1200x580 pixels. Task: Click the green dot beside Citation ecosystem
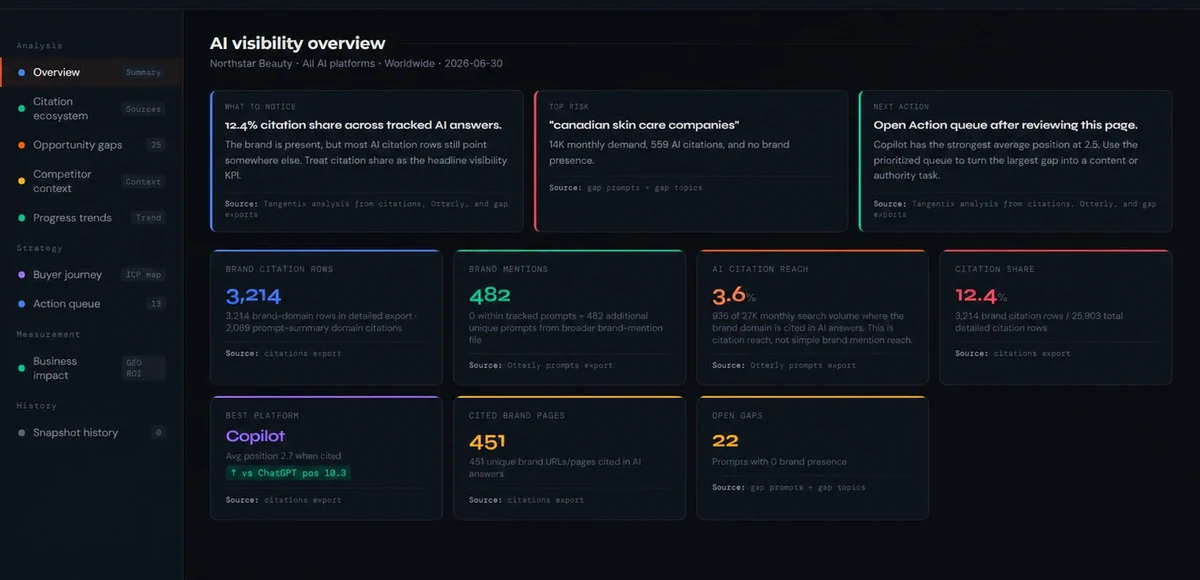[x=22, y=109]
